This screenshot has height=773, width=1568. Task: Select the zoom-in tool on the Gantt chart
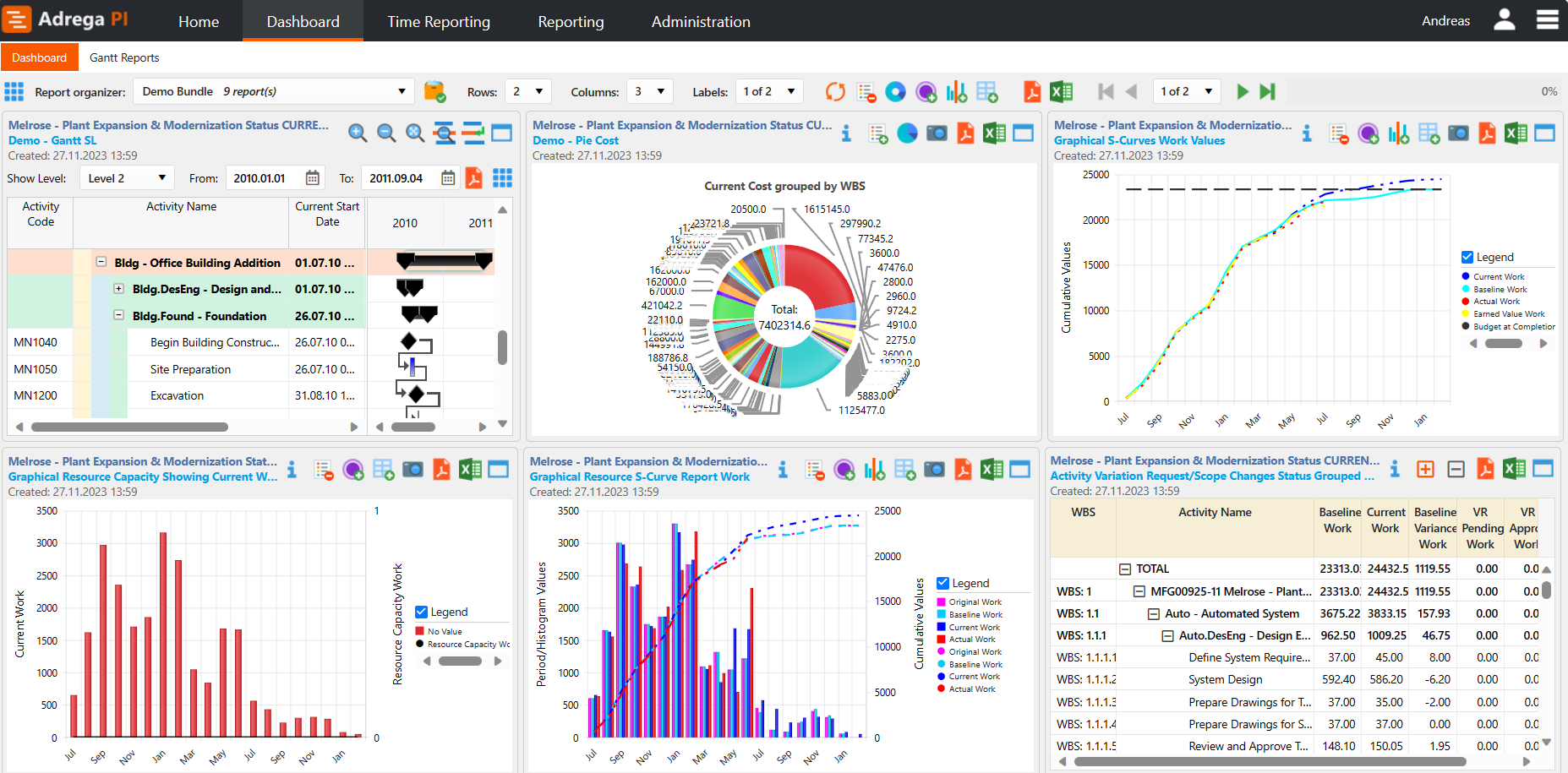tap(357, 133)
